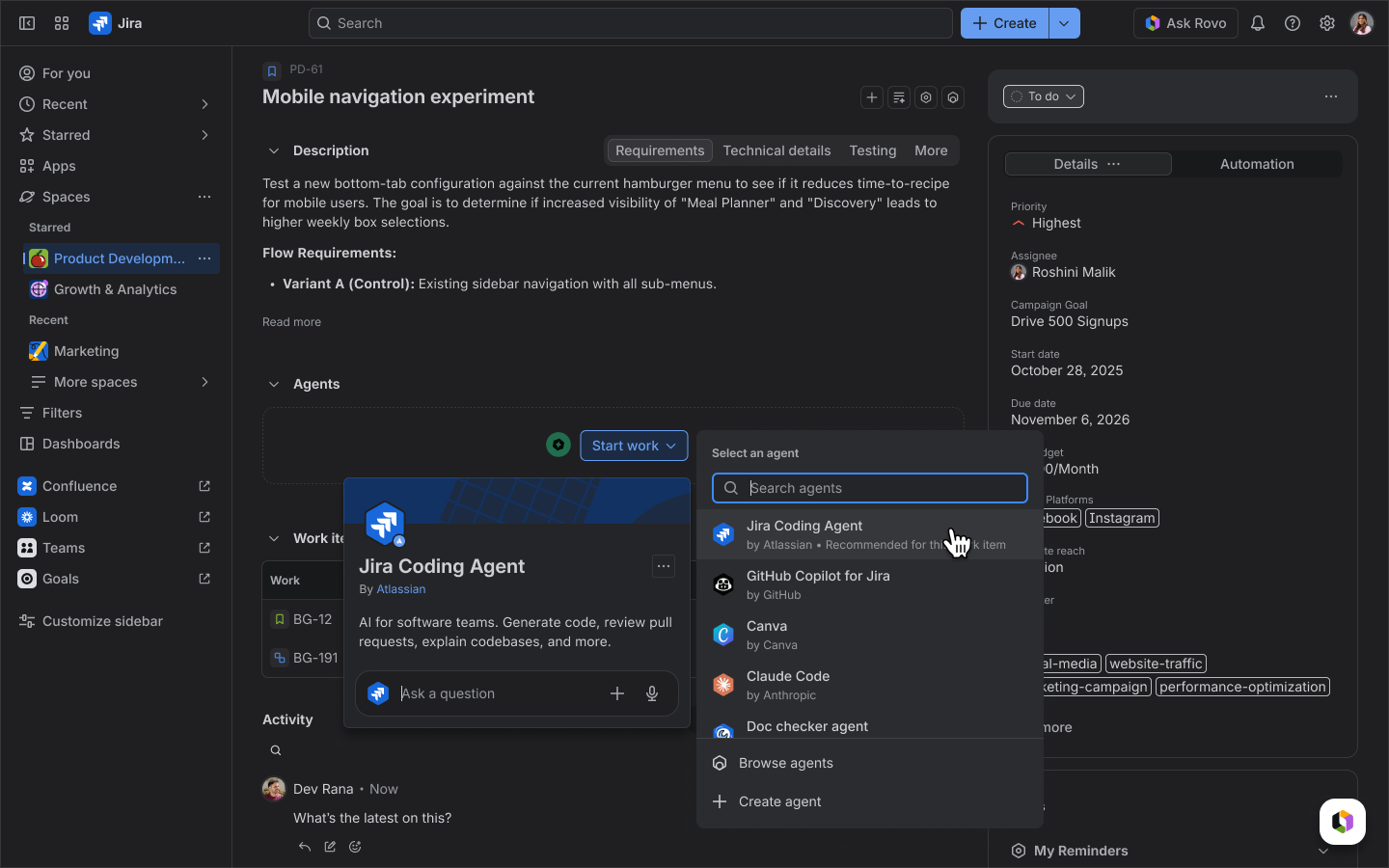Collapse the Description section

(x=274, y=150)
